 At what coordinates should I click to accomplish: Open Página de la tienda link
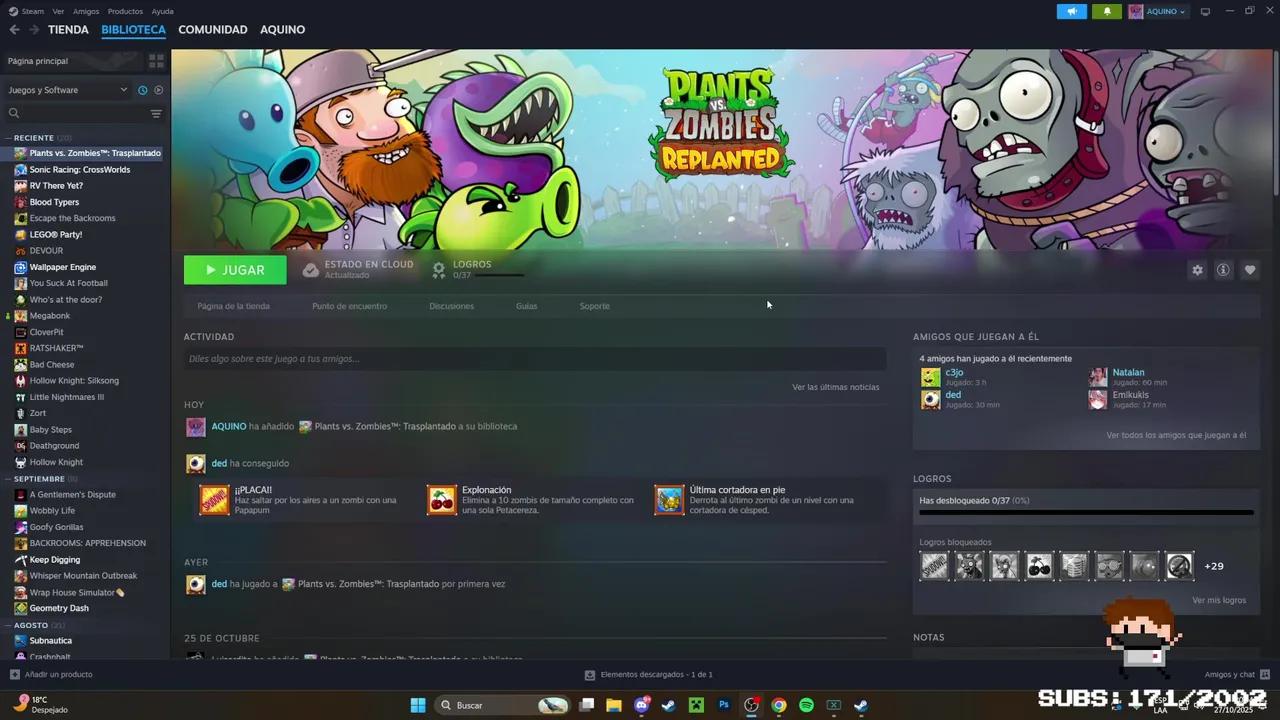pyautogui.click(x=233, y=306)
